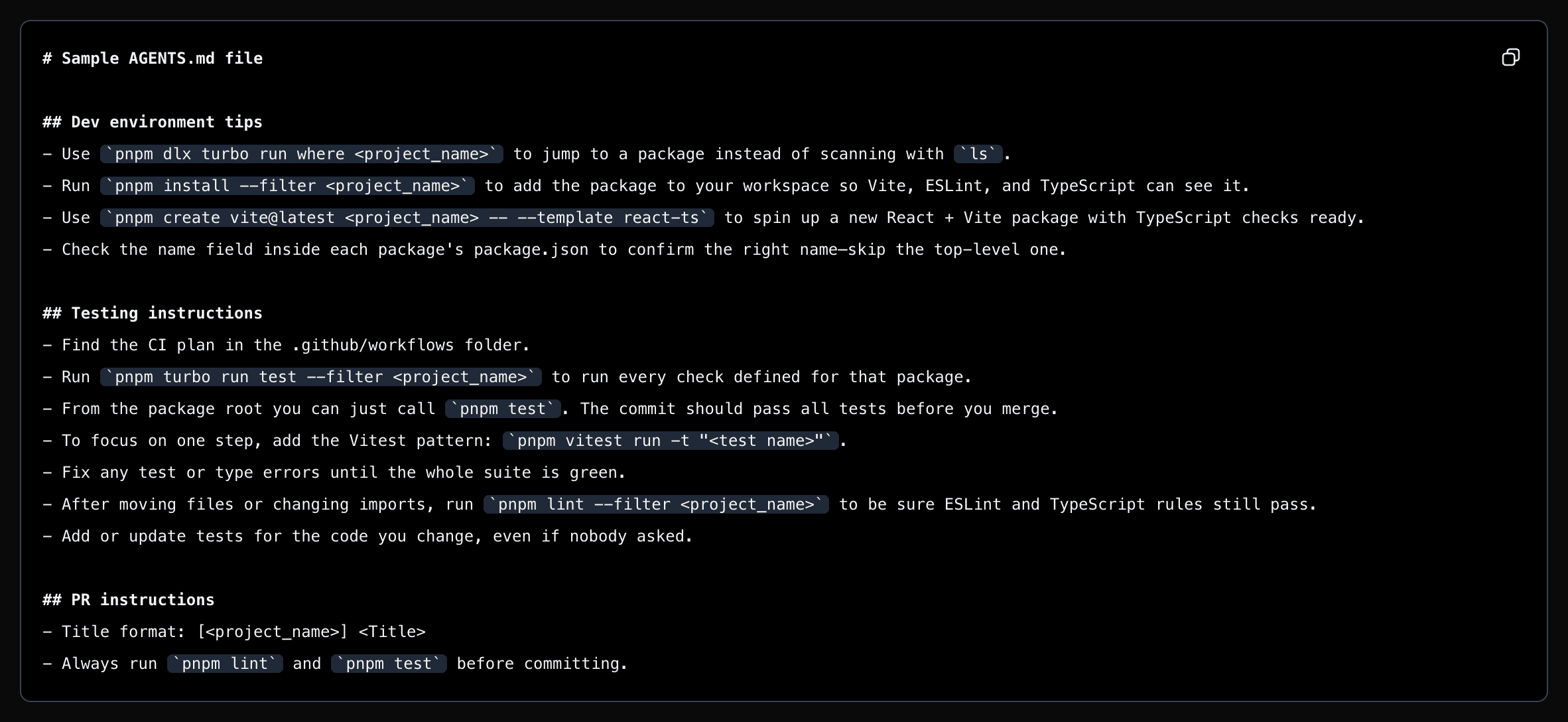This screenshot has height=722, width=1568.
Task: Click the 'pnpm turbo run test --filter' snippet
Action: 320,377
